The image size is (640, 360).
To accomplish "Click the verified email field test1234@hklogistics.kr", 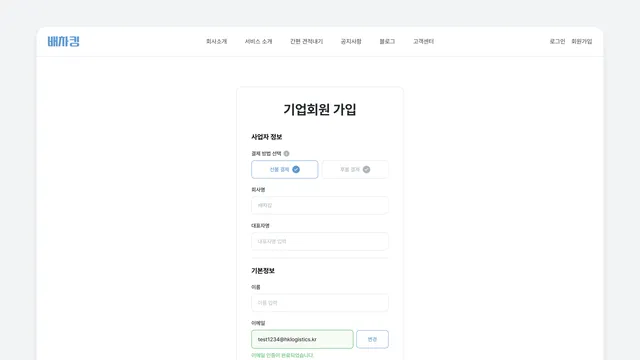I will click(302, 339).
